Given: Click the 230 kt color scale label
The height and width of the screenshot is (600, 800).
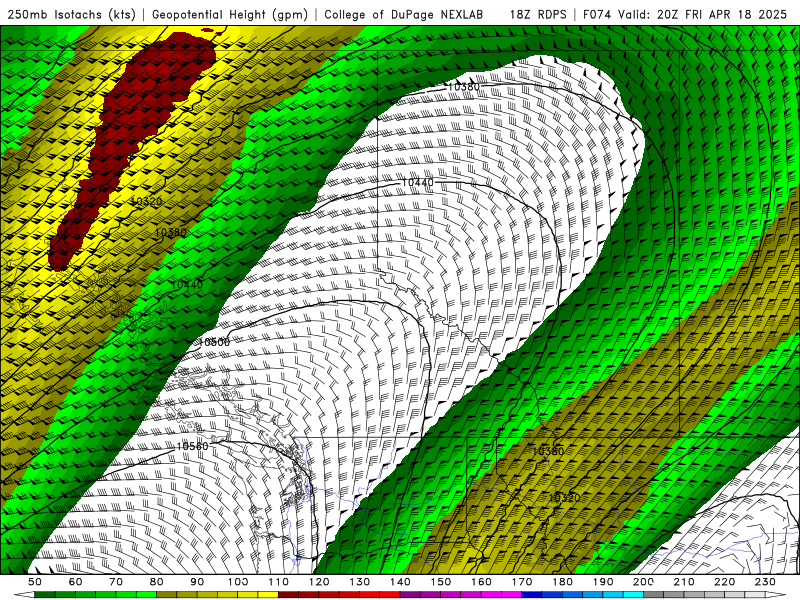Looking at the screenshot, I should click(765, 582).
